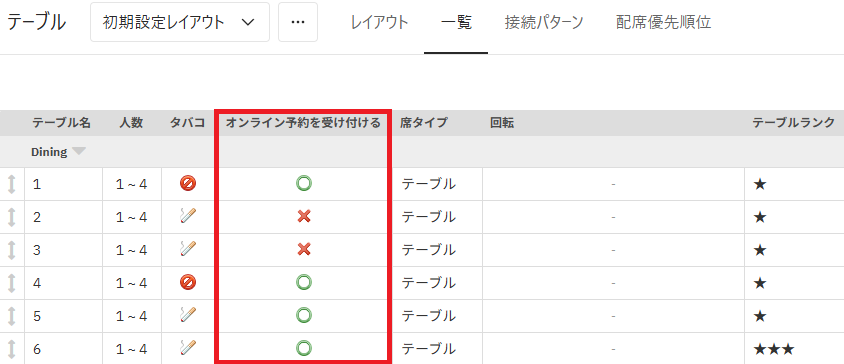Switch to the 配席優先順位 tab
The image size is (844, 364).
[x=664, y=23]
